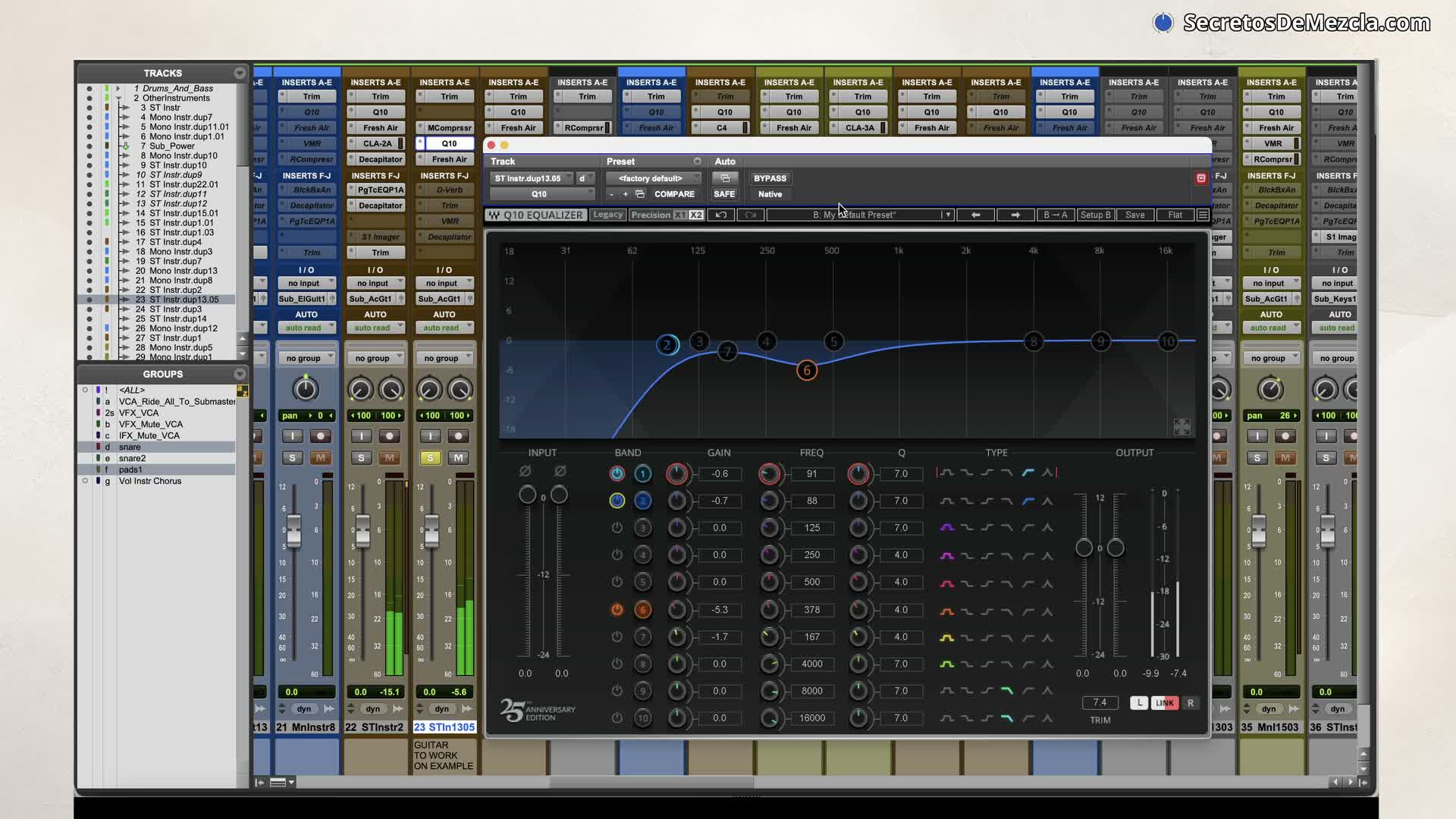Expand the EQ graph with fullscreen icon
The height and width of the screenshot is (819, 1456).
click(1181, 427)
